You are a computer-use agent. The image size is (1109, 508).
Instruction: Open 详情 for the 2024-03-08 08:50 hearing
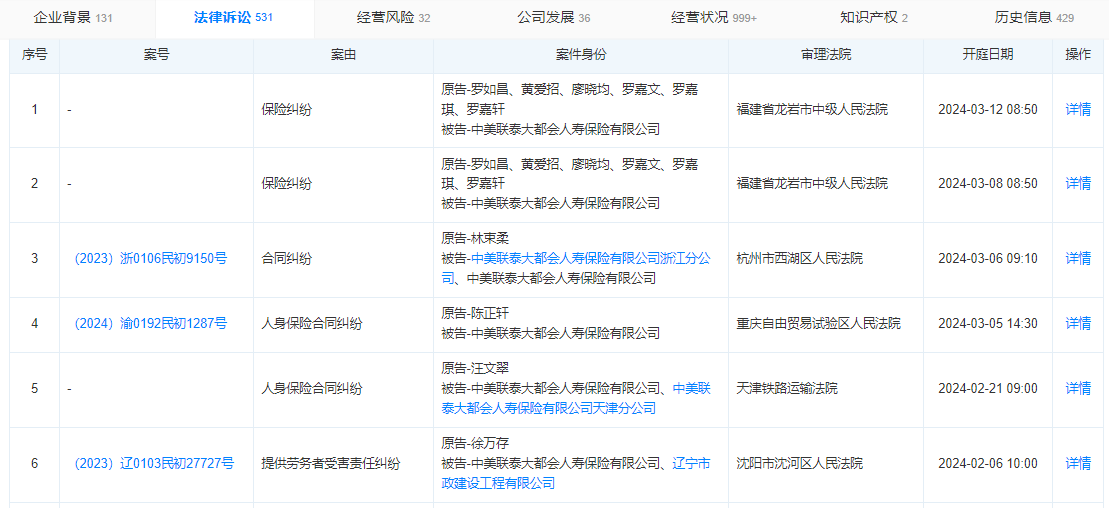[x=1078, y=184]
